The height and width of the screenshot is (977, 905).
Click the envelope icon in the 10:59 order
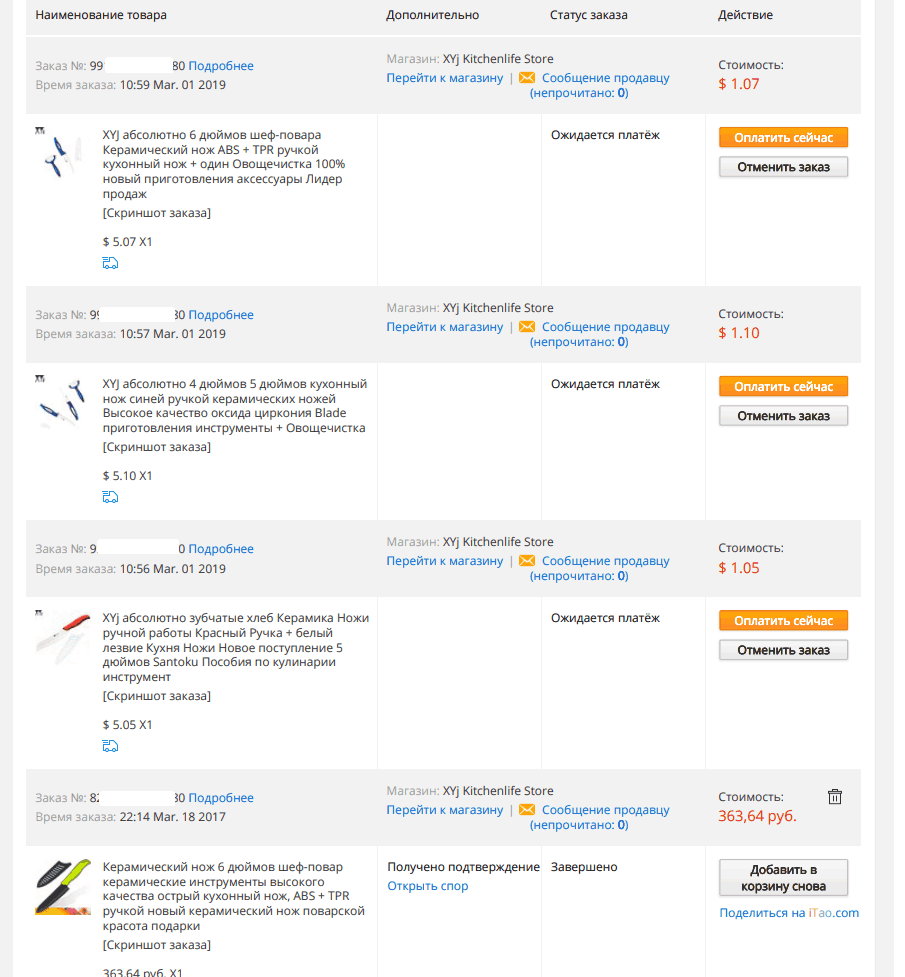[527, 78]
